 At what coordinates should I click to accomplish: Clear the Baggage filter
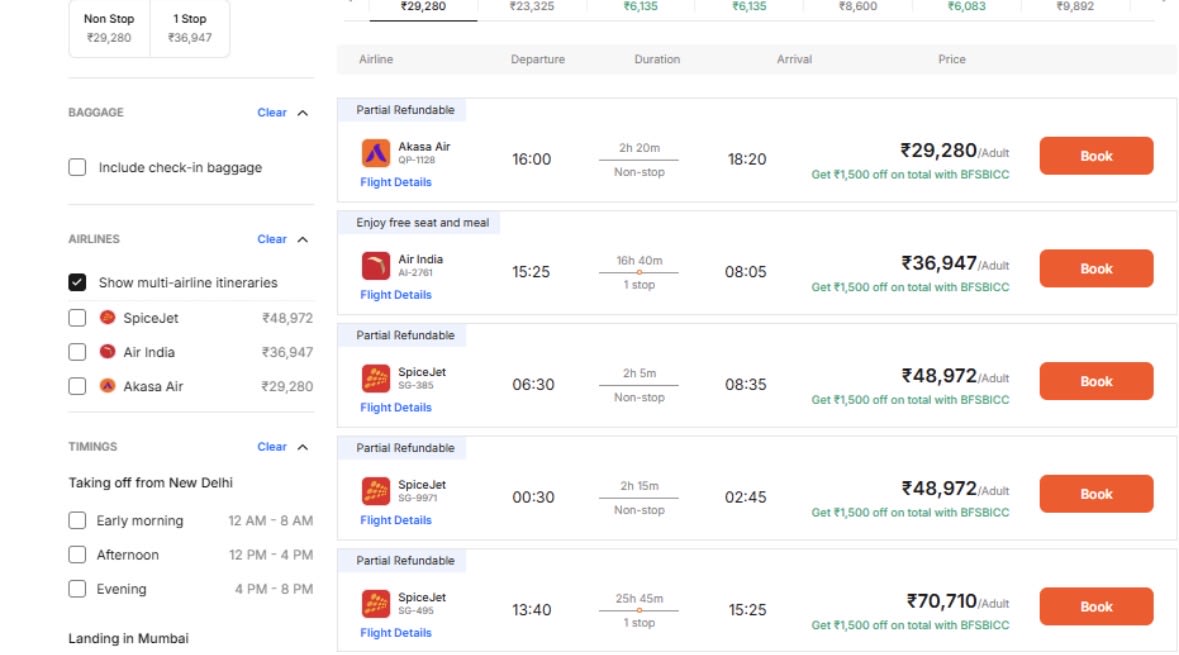tap(271, 113)
